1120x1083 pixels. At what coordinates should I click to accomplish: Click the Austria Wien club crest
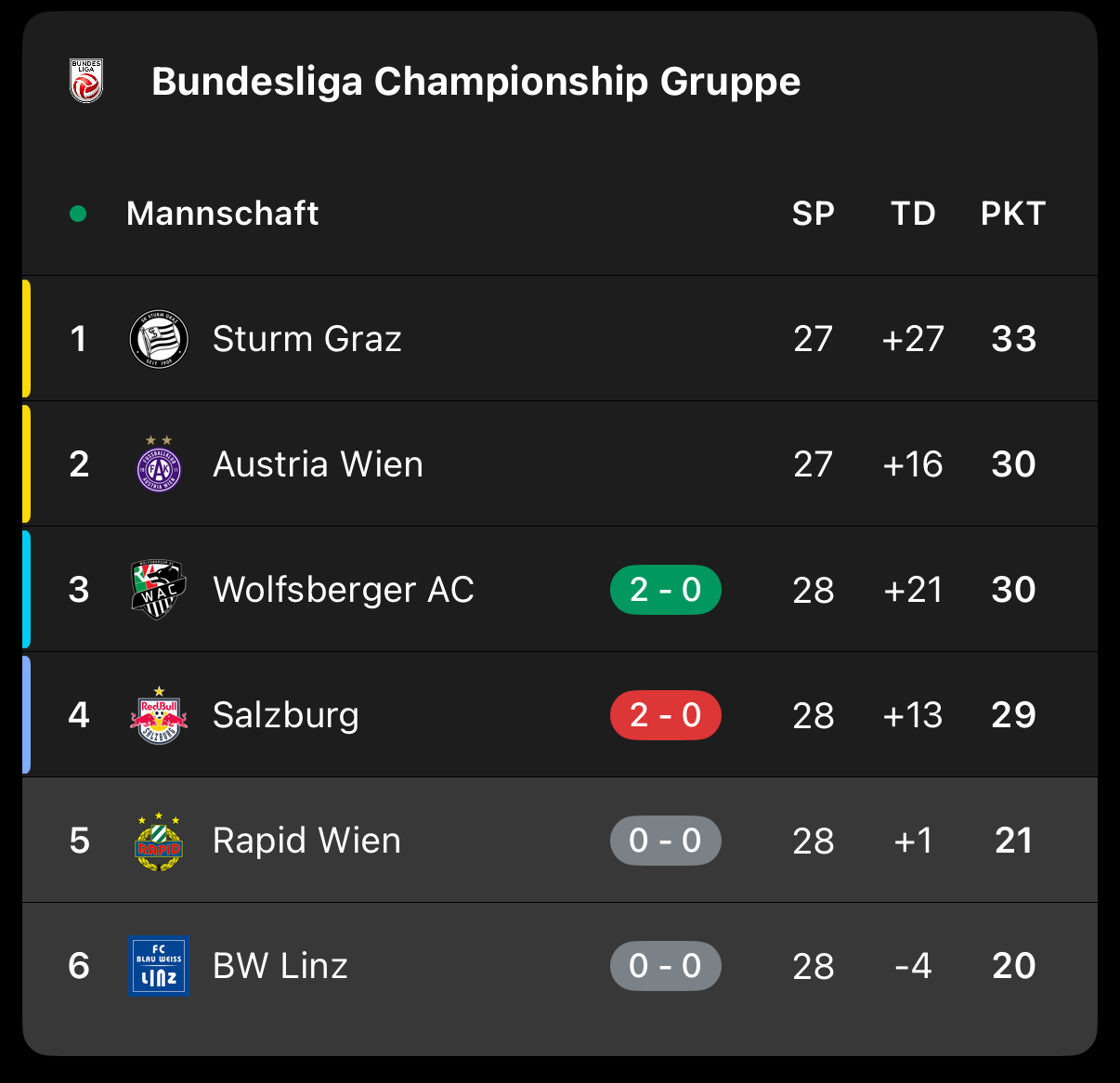(159, 465)
